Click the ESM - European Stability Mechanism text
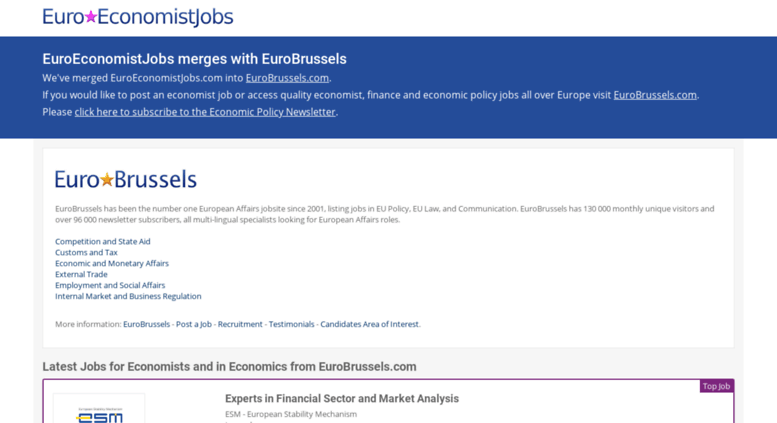 291,414
